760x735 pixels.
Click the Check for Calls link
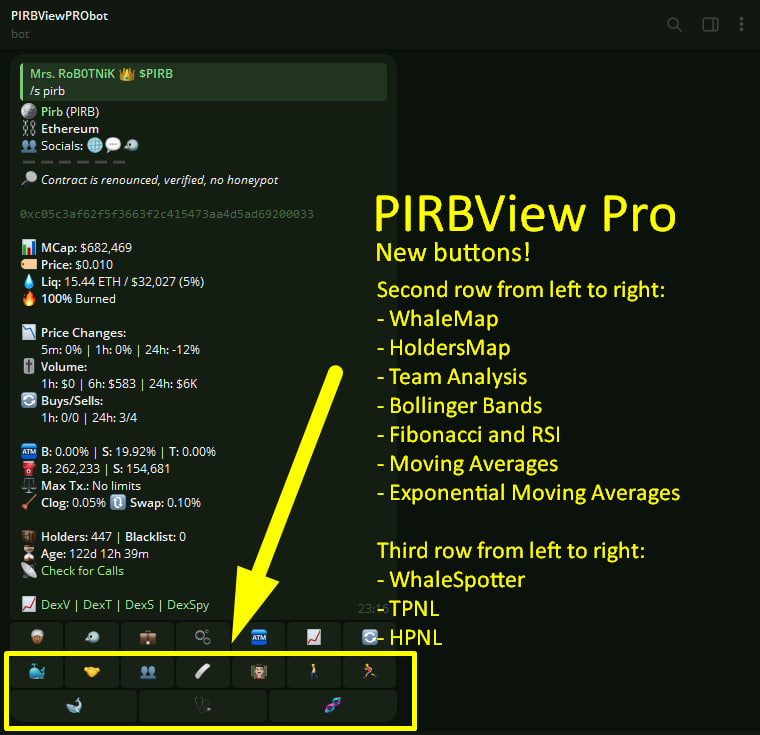coord(82,571)
